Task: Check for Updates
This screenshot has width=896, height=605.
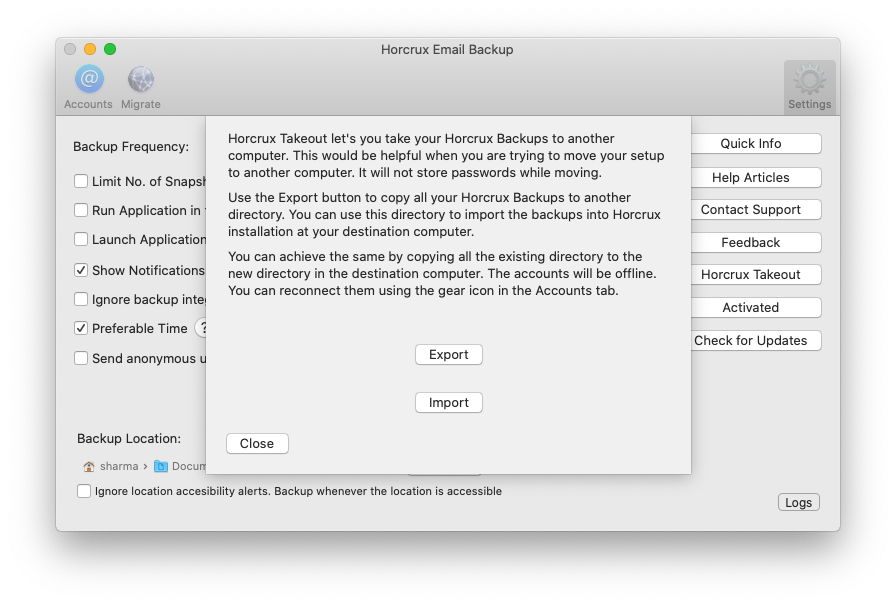Action: click(x=755, y=341)
